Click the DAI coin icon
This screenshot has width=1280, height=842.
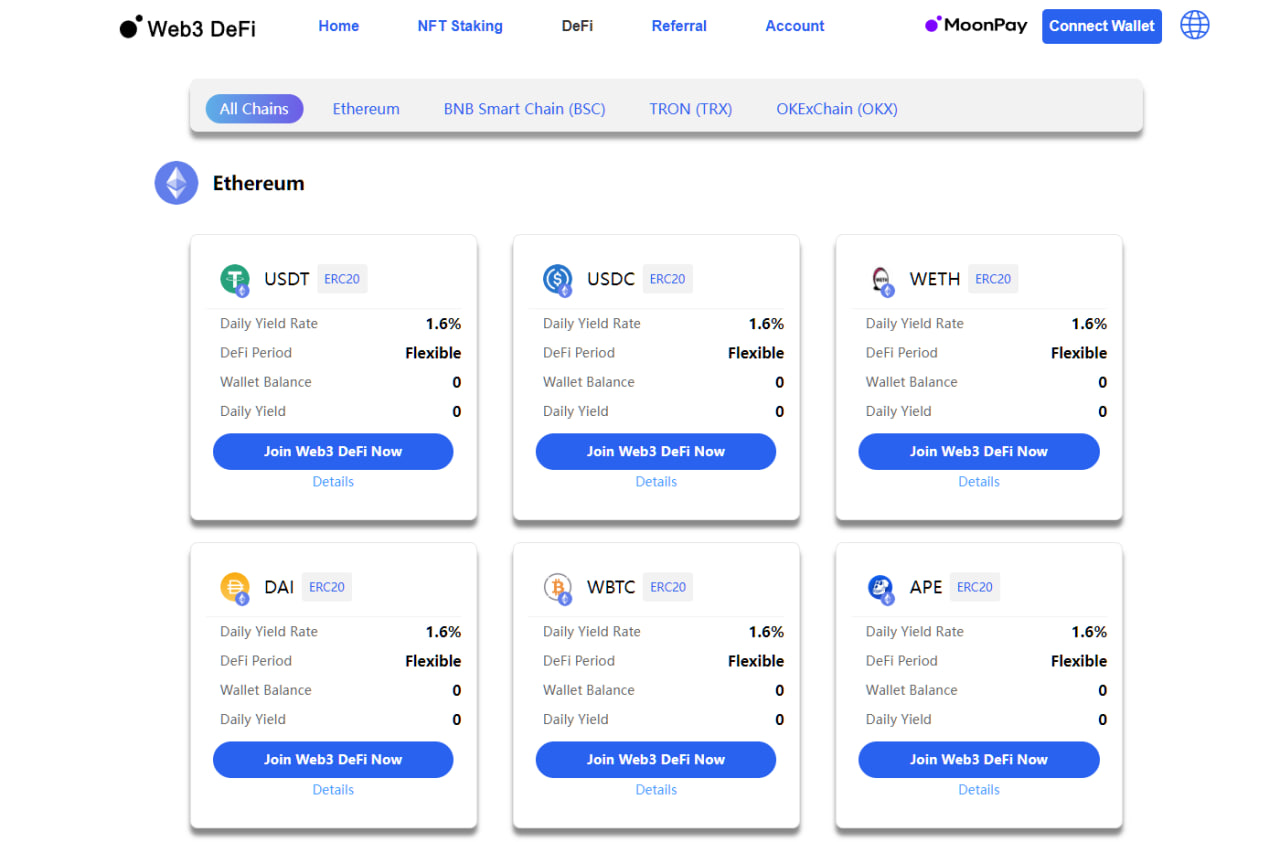[x=235, y=588]
